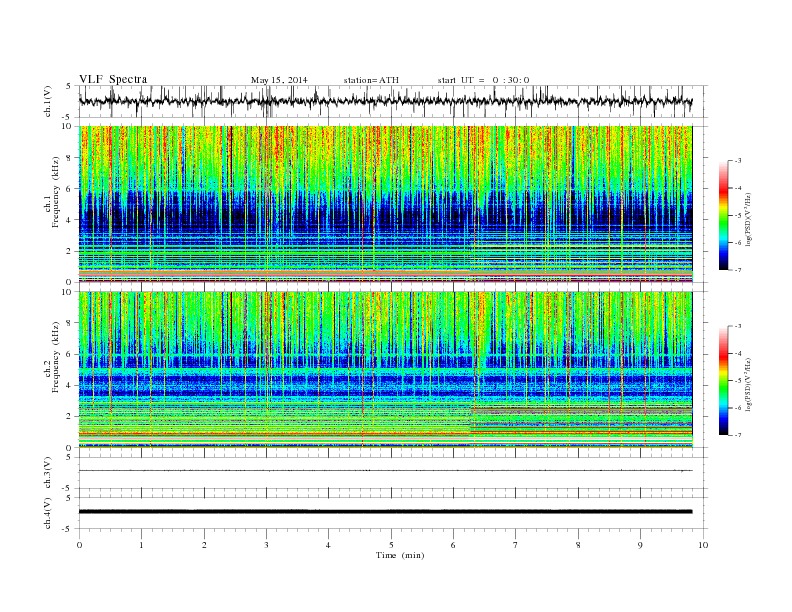This screenshot has width=792, height=612.
Task: Click the 'ch.3(V)' axis label
Action: 48,473
